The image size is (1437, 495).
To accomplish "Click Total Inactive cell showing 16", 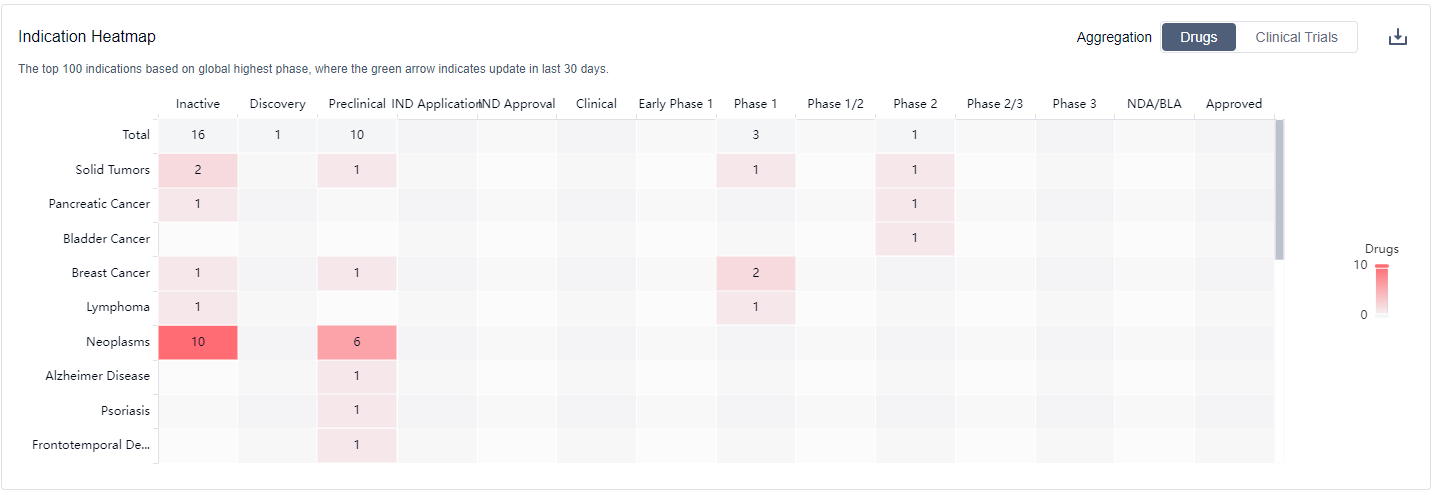I will (198, 135).
